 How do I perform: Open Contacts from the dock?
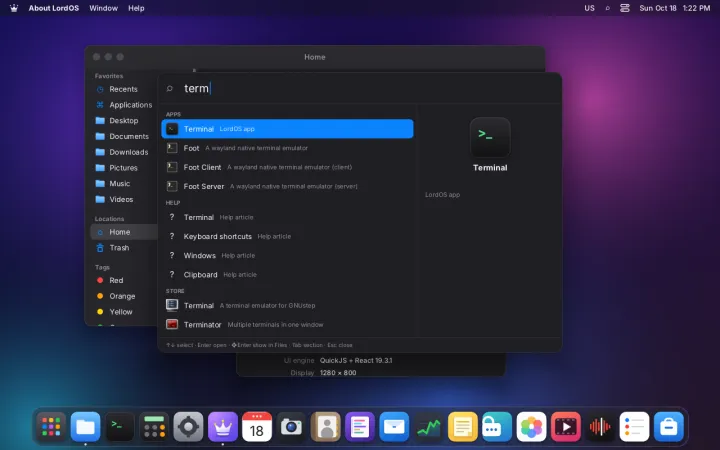coord(326,427)
